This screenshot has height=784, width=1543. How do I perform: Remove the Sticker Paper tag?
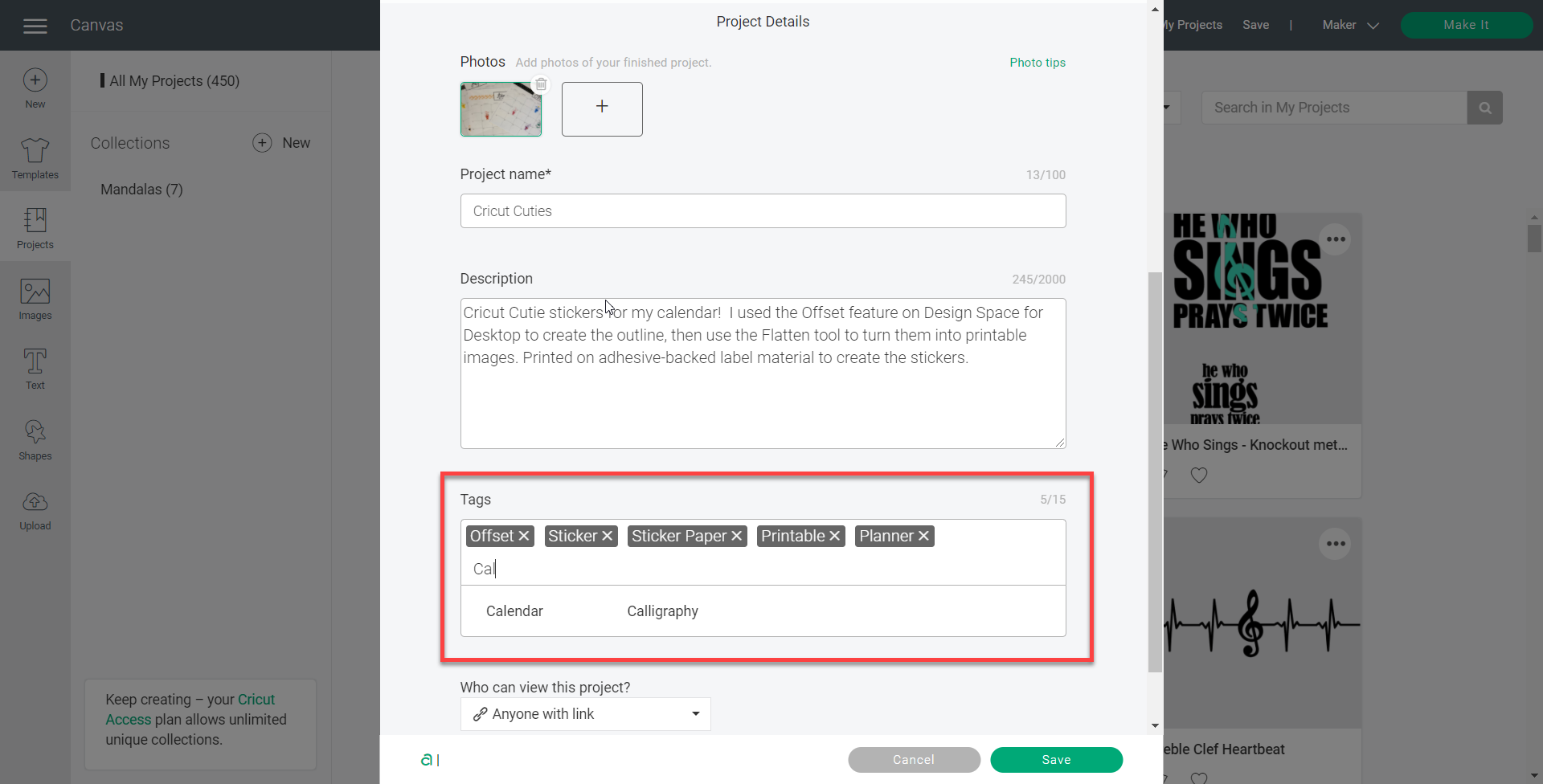point(737,536)
